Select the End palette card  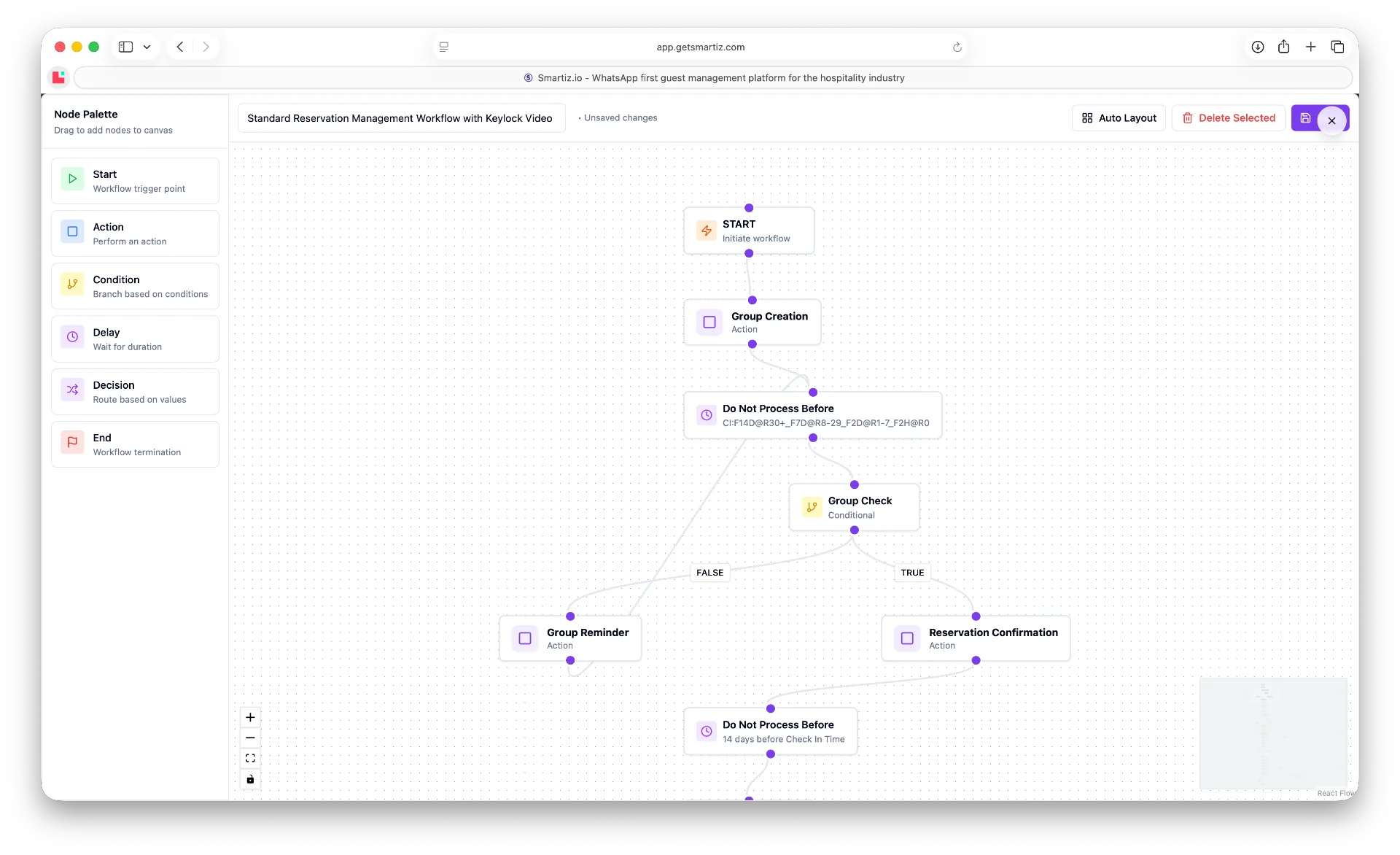[135, 444]
